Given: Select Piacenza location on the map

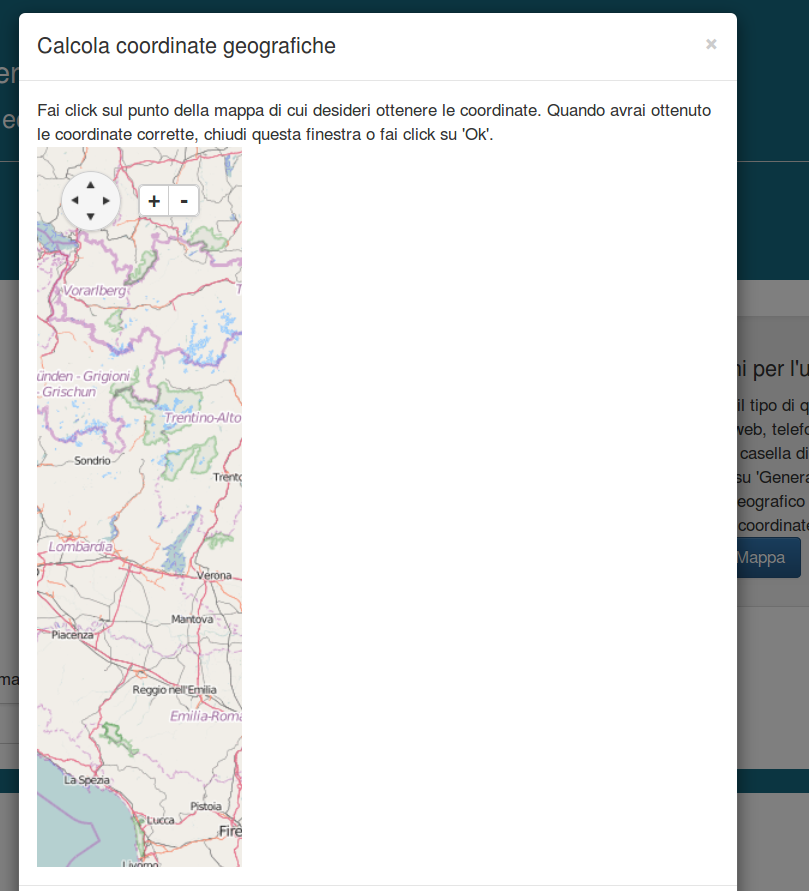Looking at the screenshot, I should pyautogui.click(x=72, y=635).
